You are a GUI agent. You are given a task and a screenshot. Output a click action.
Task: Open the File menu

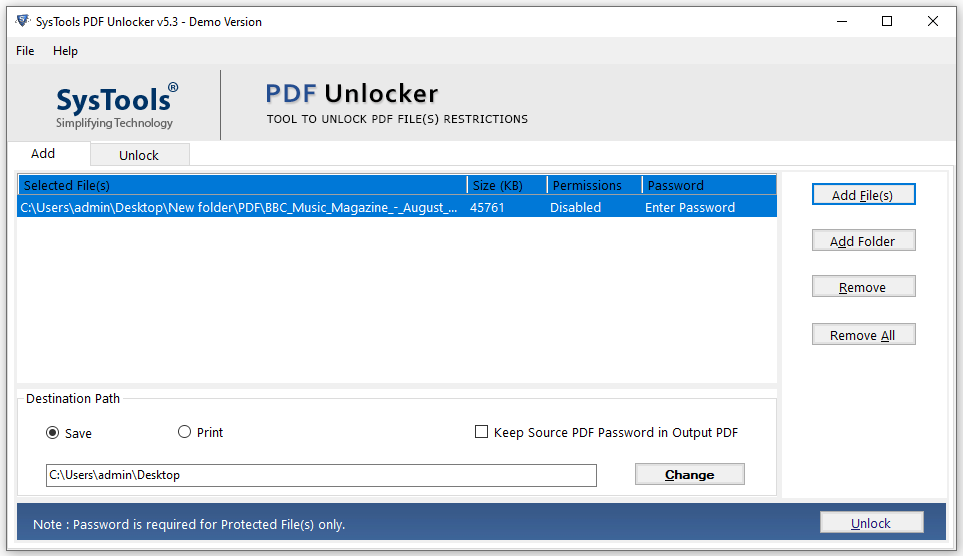[25, 51]
